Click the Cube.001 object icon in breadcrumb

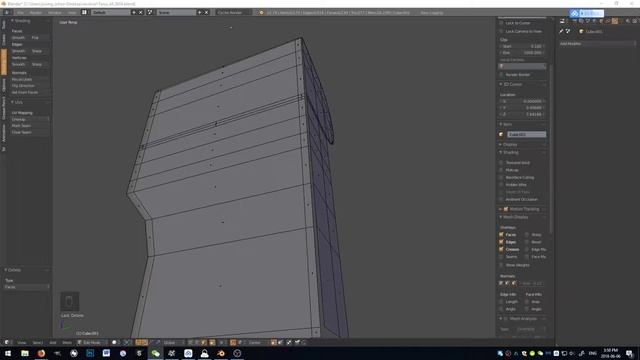click(x=581, y=31)
